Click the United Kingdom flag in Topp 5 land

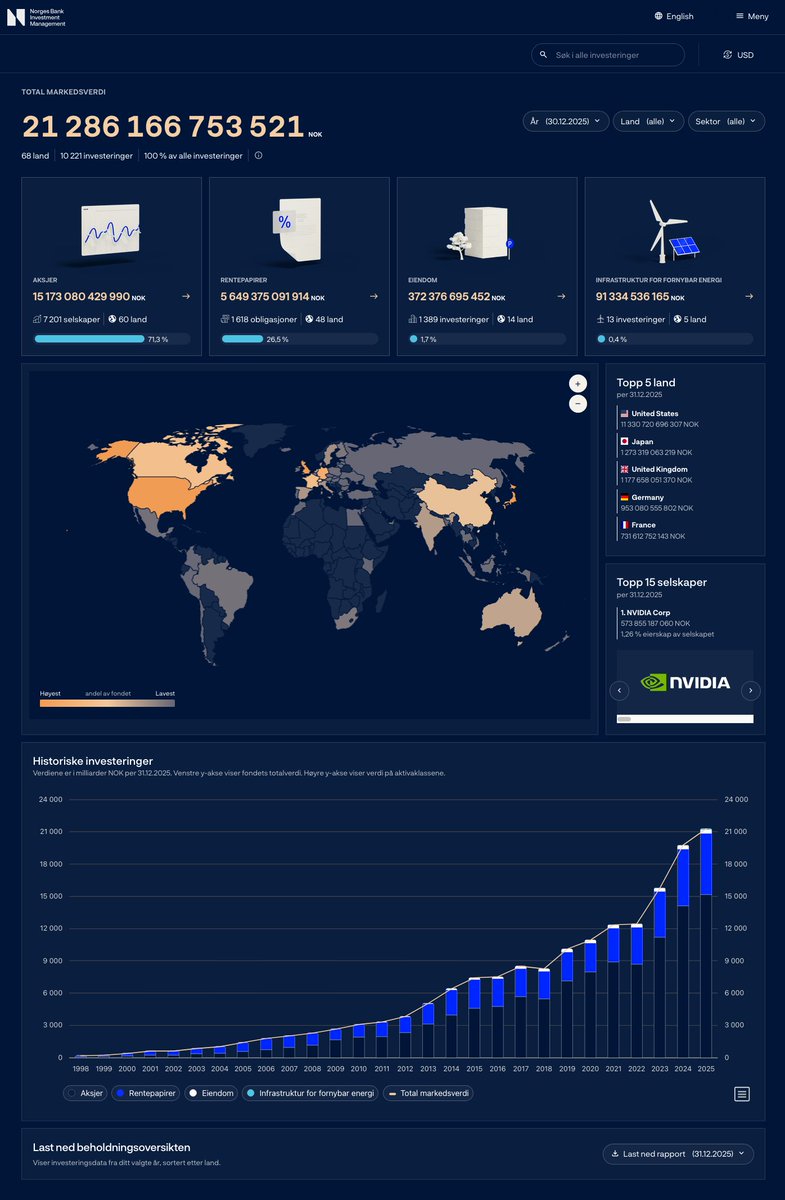[x=624, y=469]
